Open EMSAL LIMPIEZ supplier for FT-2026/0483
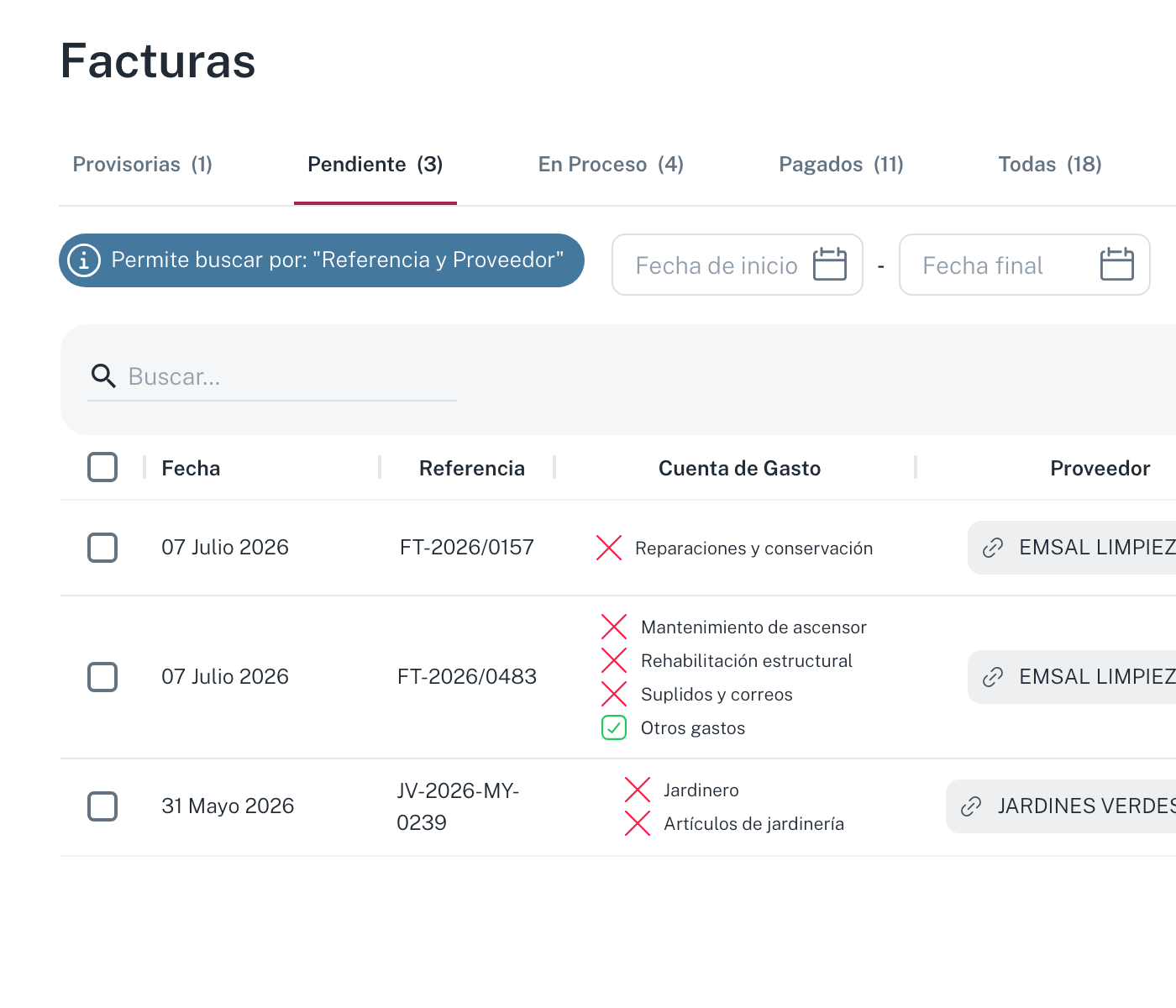 pos(1072,677)
